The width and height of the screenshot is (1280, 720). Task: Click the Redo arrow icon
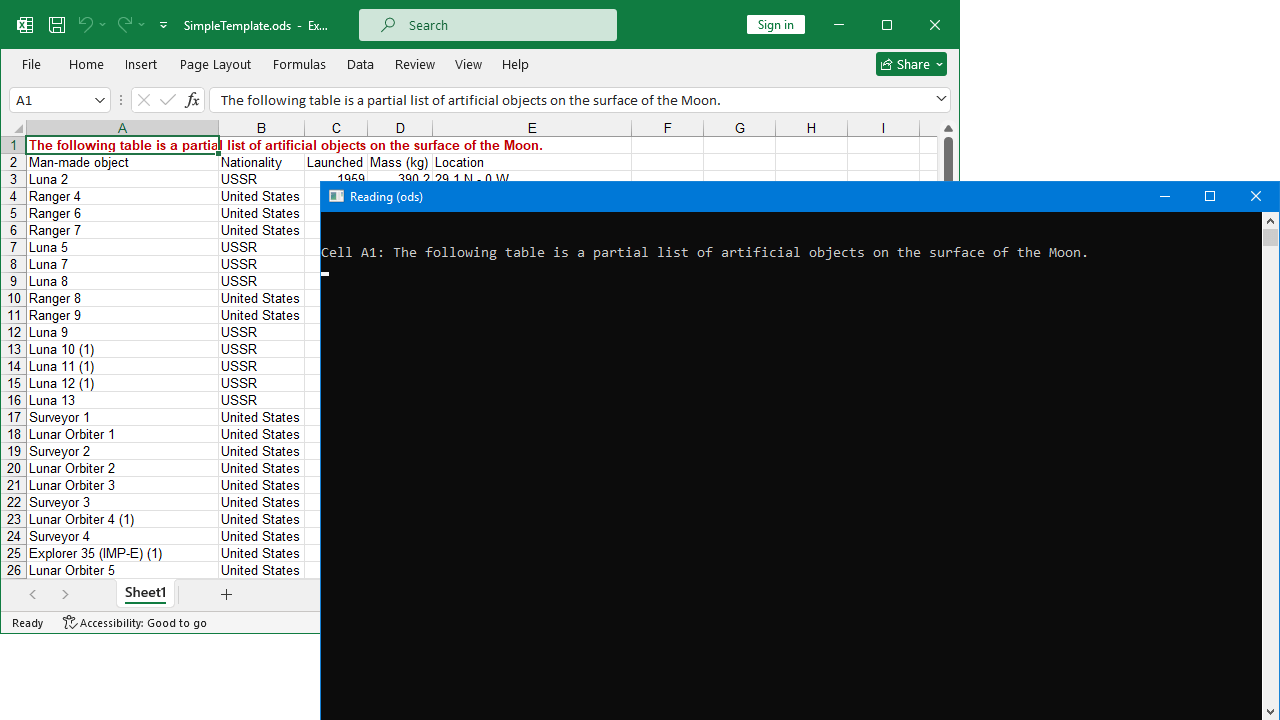(125, 25)
